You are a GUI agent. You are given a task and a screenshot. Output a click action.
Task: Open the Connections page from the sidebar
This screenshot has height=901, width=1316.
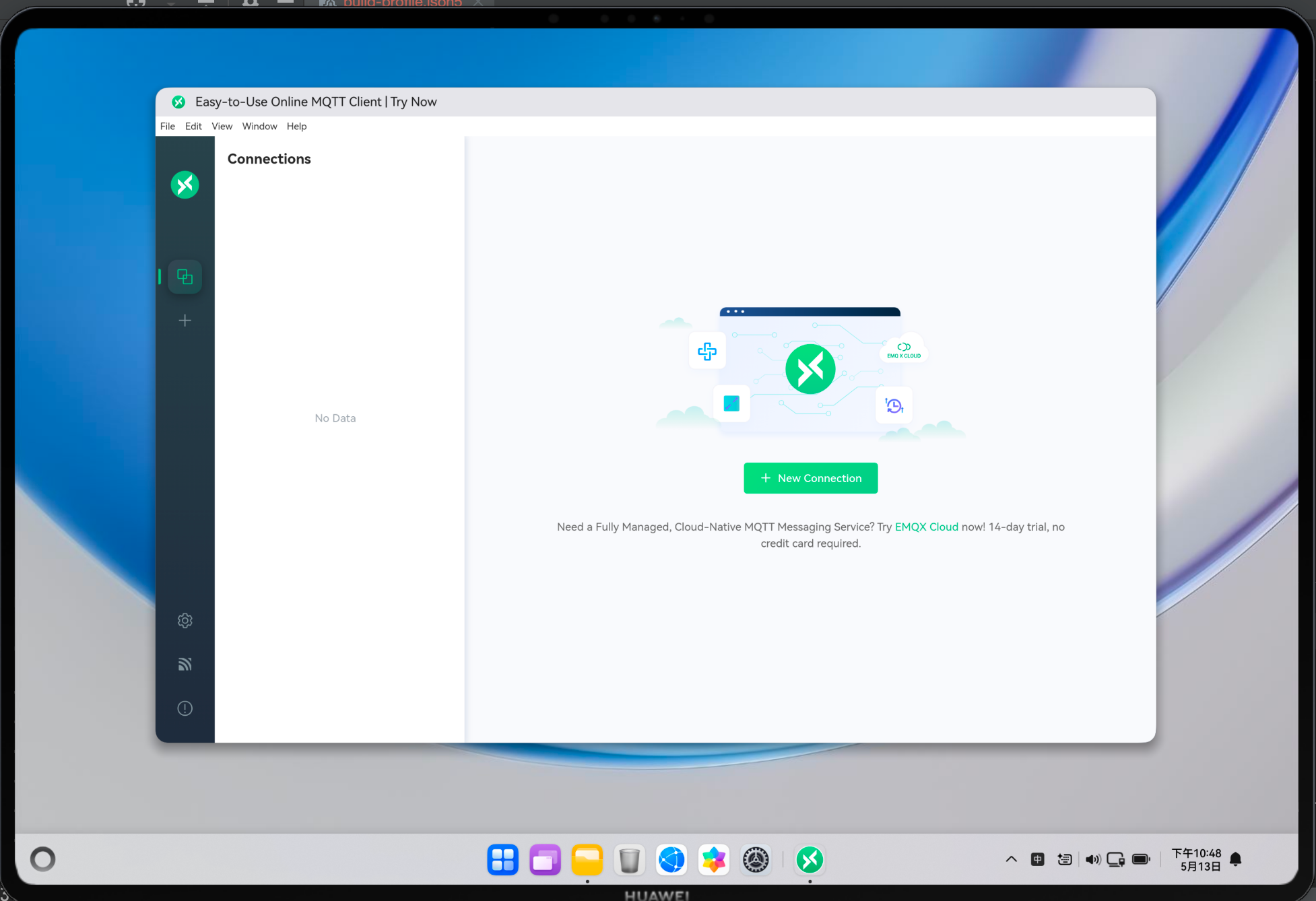click(x=185, y=277)
